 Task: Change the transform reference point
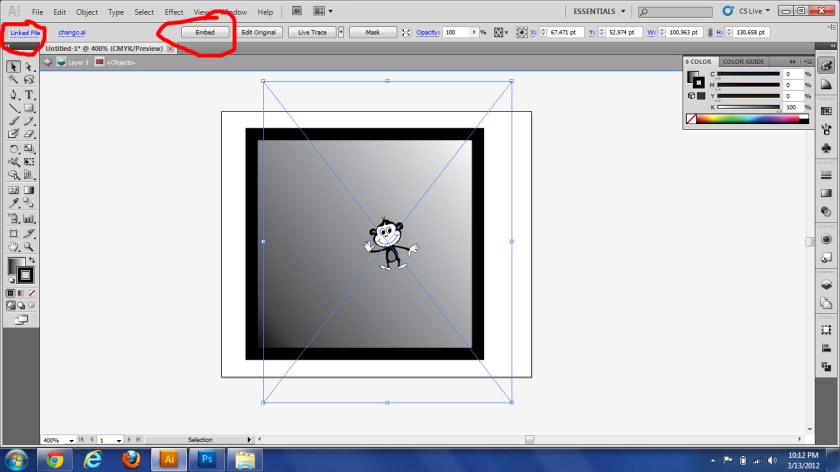[x=521, y=33]
